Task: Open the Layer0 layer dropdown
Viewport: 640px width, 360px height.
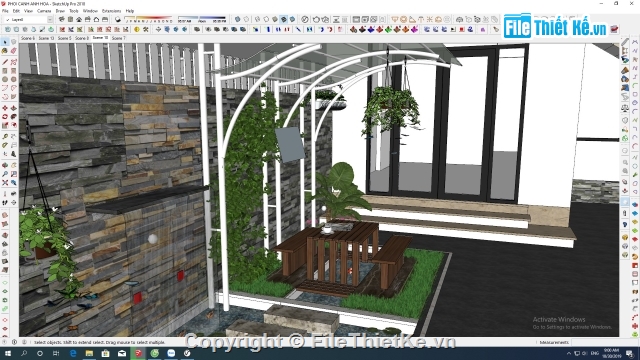Action: click(28, 20)
